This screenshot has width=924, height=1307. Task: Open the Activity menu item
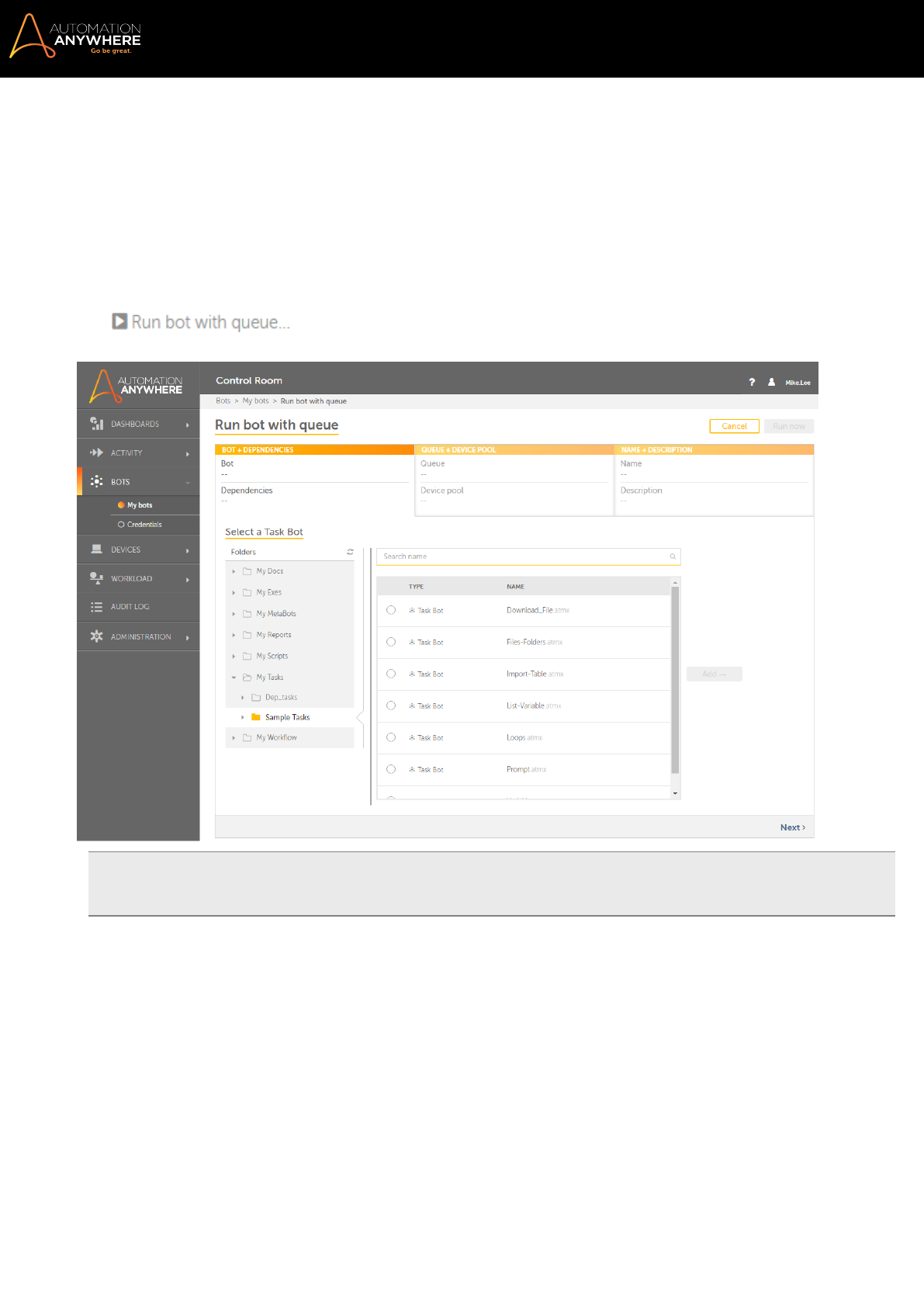coord(138,452)
